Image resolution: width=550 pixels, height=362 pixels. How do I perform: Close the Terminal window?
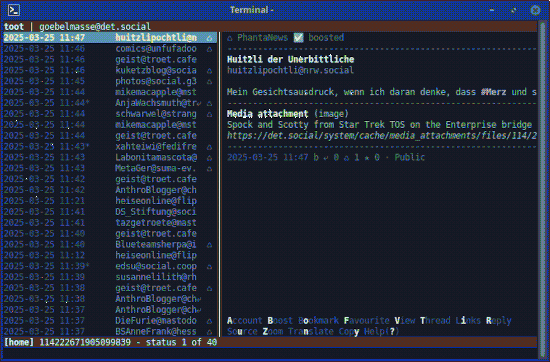point(535,10)
